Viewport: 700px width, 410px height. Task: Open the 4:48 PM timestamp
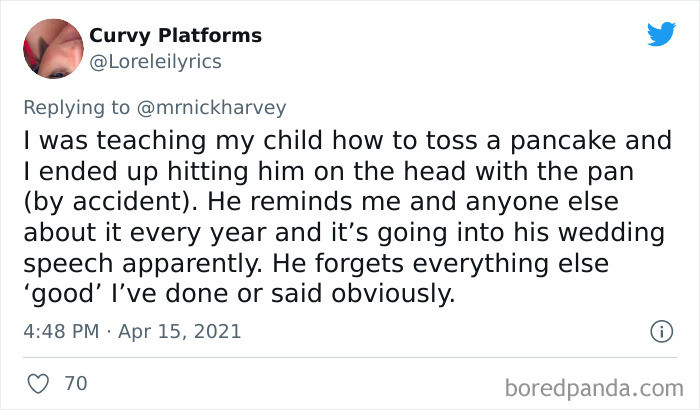(61, 331)
